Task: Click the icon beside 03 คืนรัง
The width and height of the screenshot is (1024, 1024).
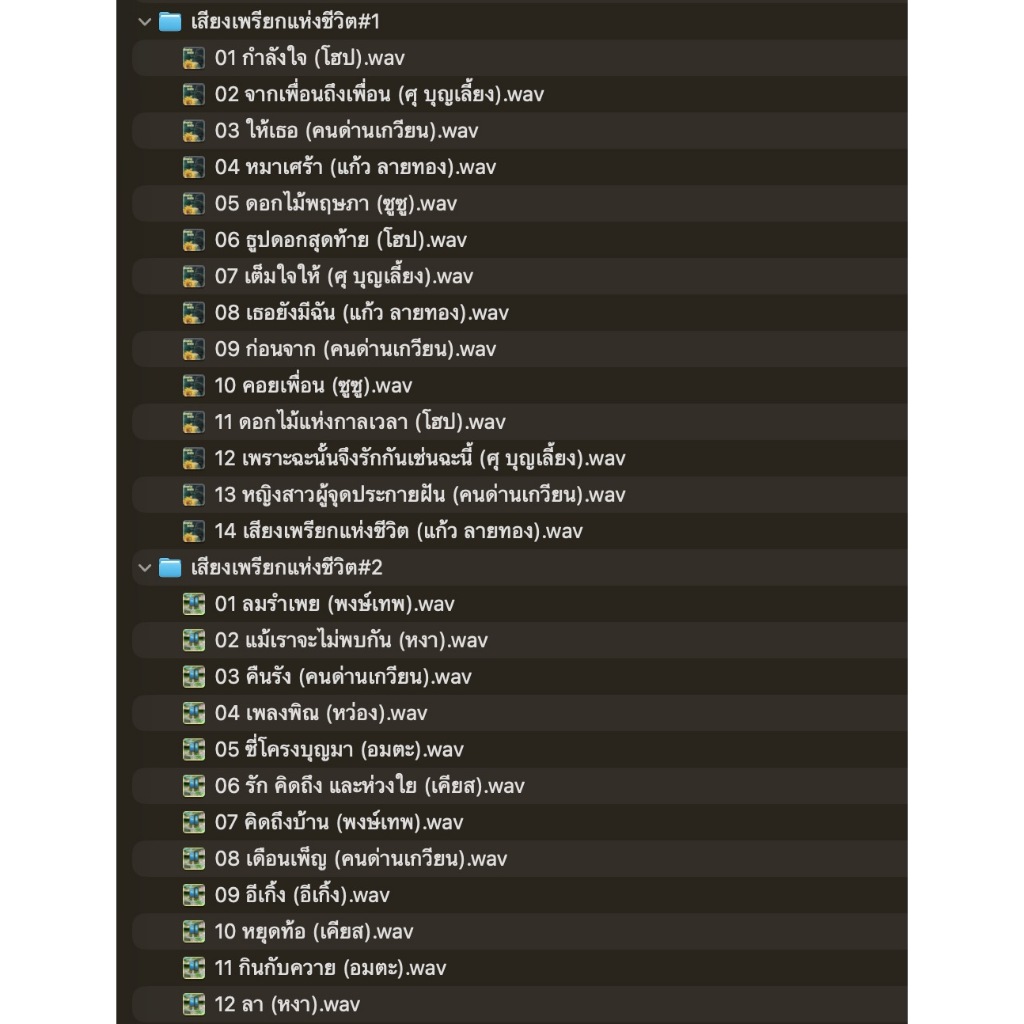Action: pyautogui.click(x=193, y=677)
